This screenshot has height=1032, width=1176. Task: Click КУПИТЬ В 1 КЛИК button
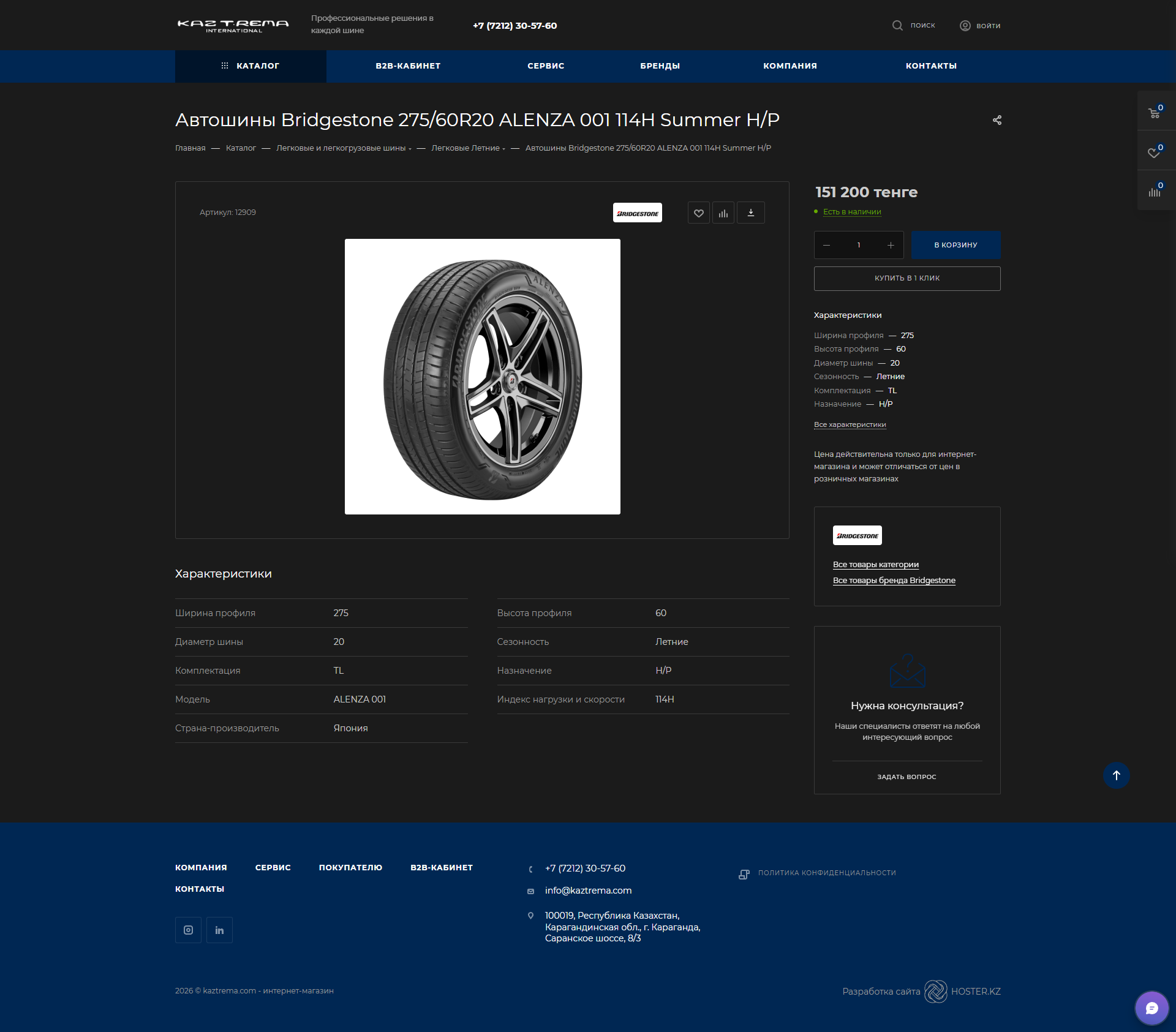pyautogui.click(x=907, y=279)
